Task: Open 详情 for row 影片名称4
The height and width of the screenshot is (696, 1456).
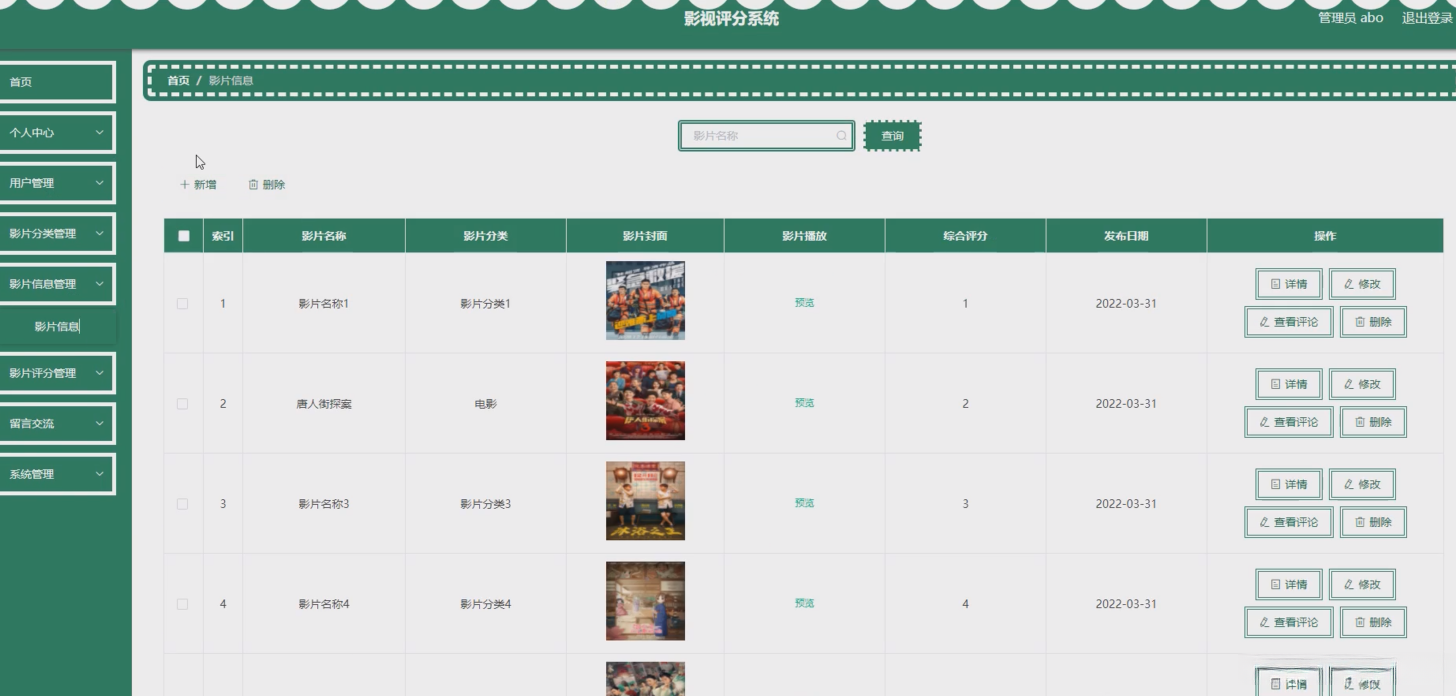Action: [1289, 584]
